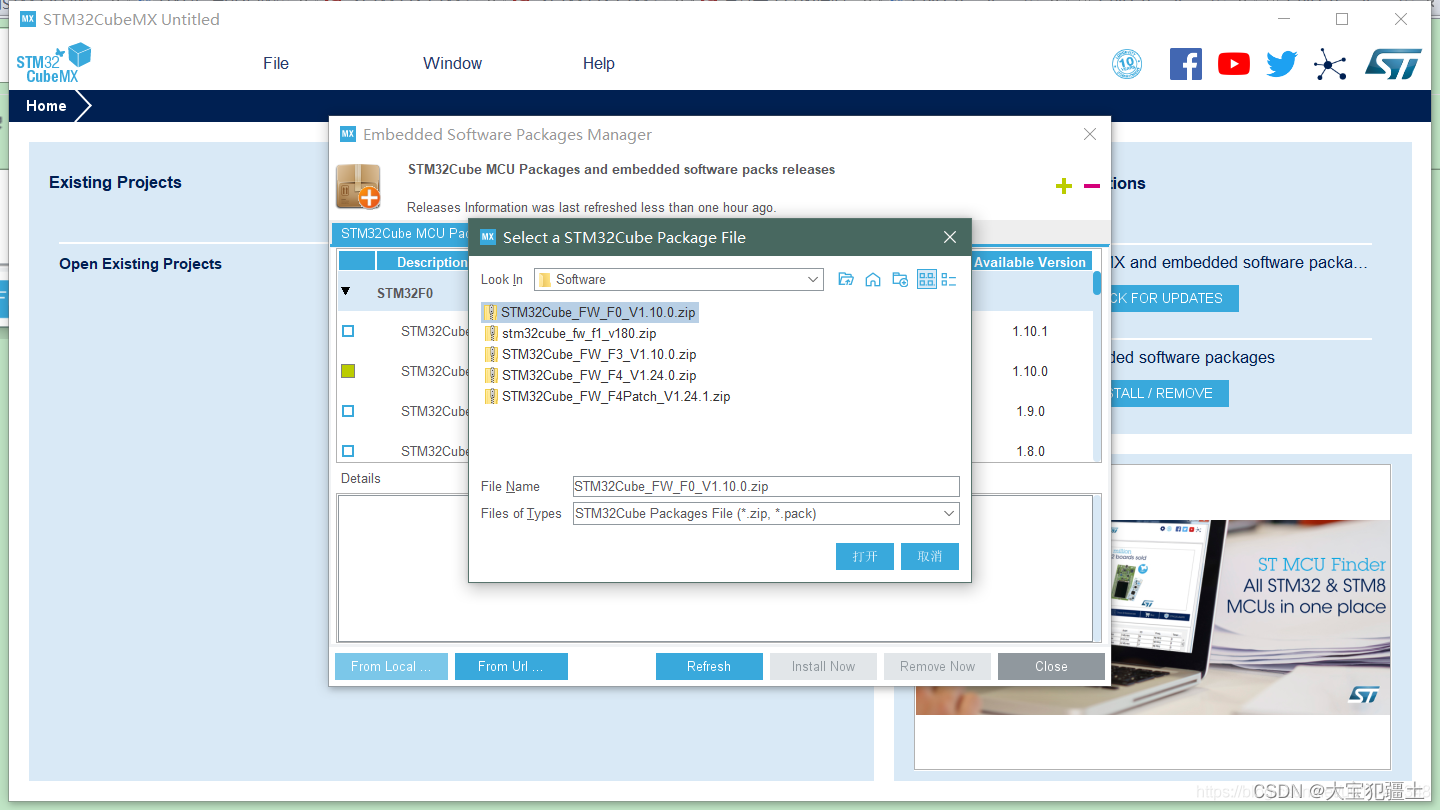
Task: Check the 1.8.0 package checkbox
Action: pyautogui.click(x=348, y=451)
